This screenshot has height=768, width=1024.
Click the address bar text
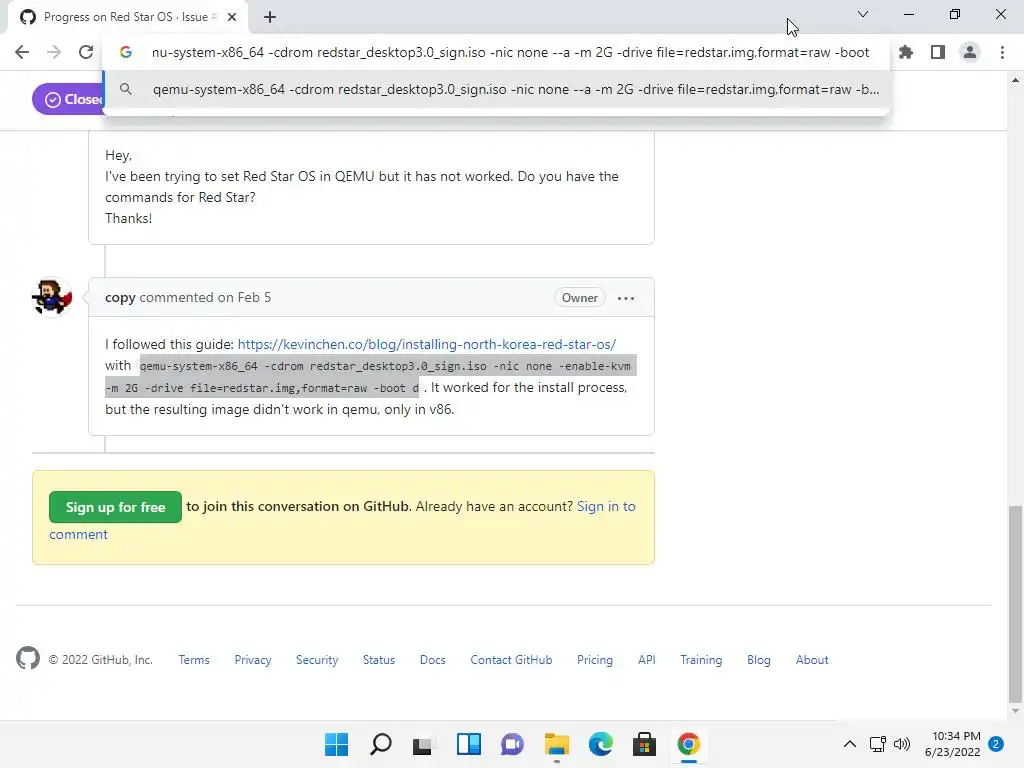tap(510, 52)
